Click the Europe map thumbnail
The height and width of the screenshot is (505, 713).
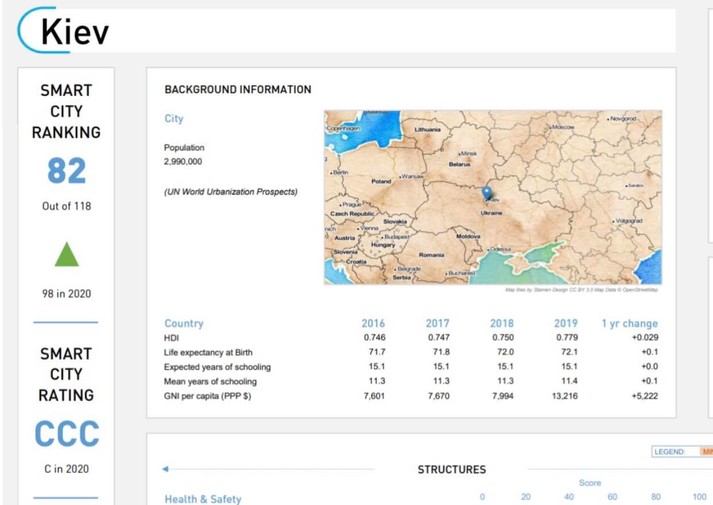tap(493, 197)
